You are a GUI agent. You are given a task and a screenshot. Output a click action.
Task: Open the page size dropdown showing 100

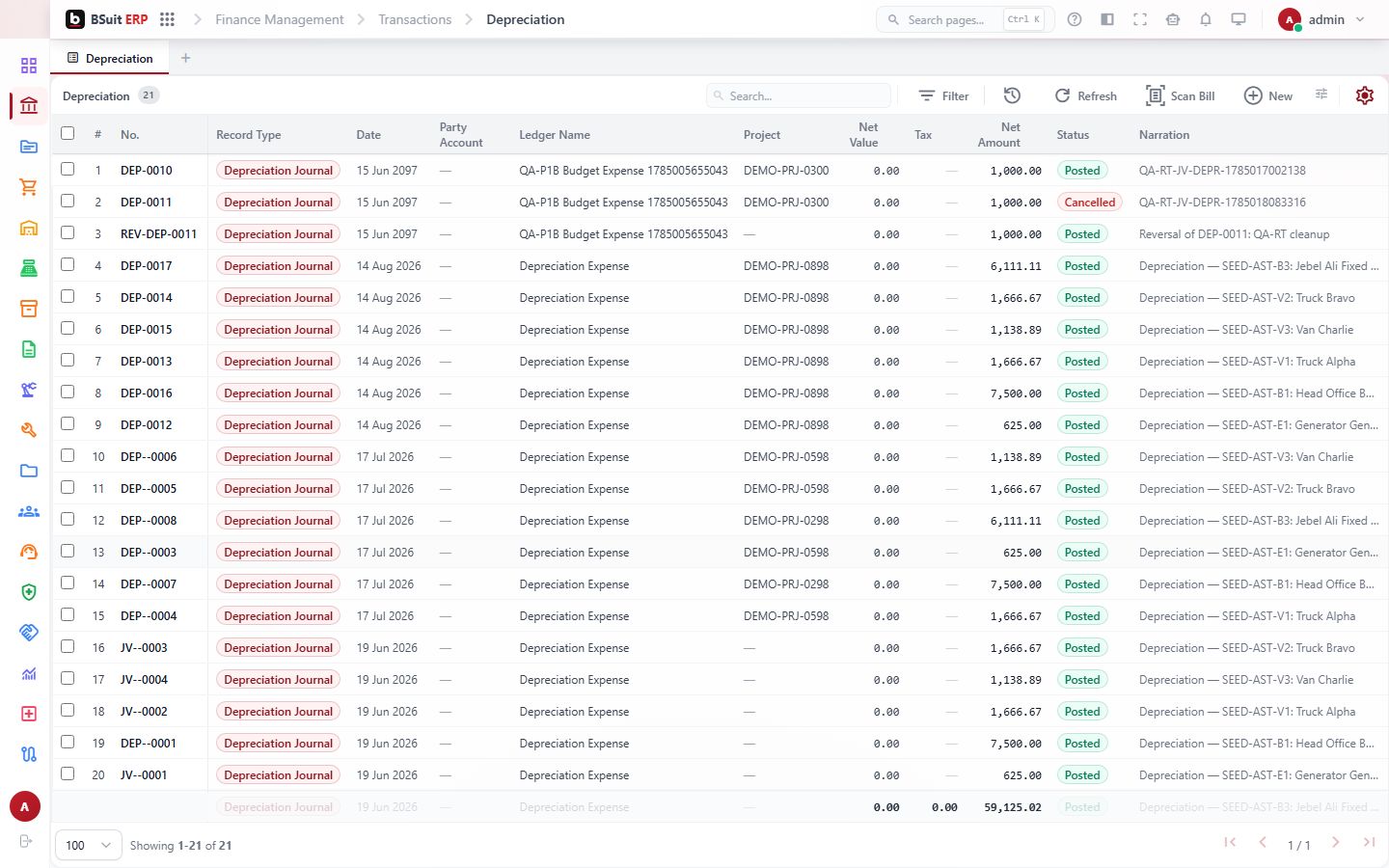(x=89, y=845)
